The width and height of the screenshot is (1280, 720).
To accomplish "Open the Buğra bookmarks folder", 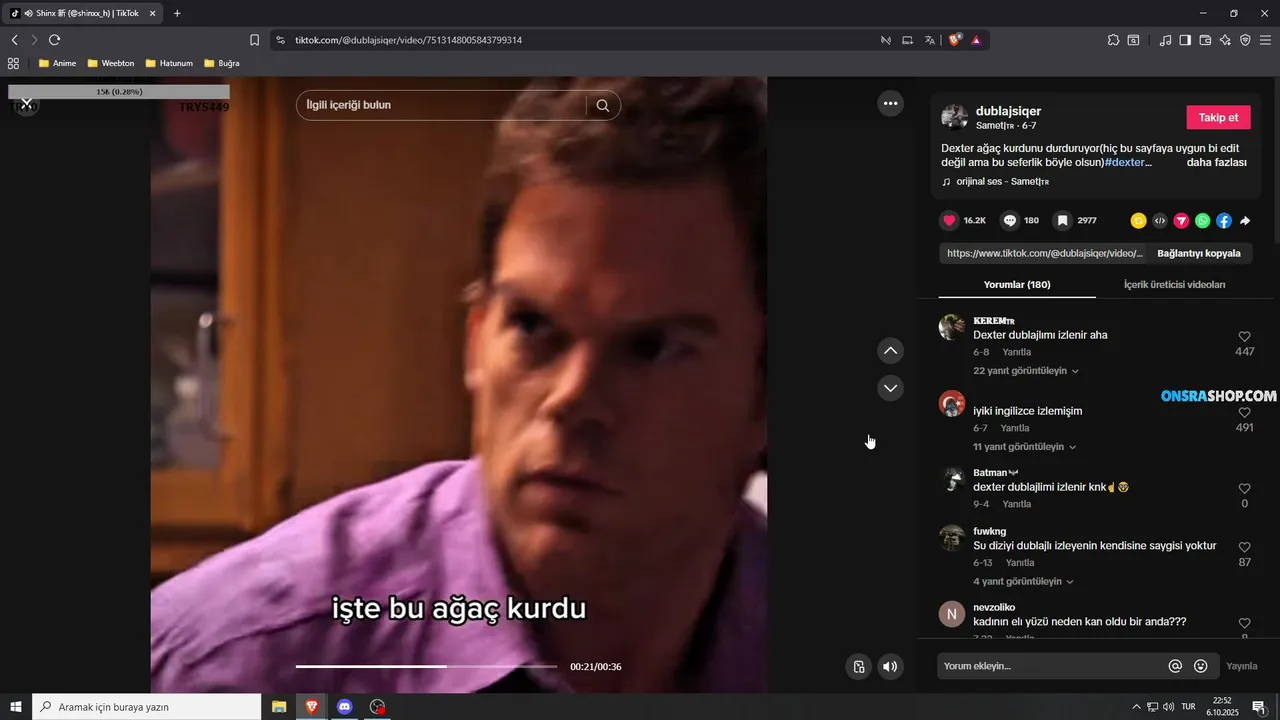I will tap(222, 63).
